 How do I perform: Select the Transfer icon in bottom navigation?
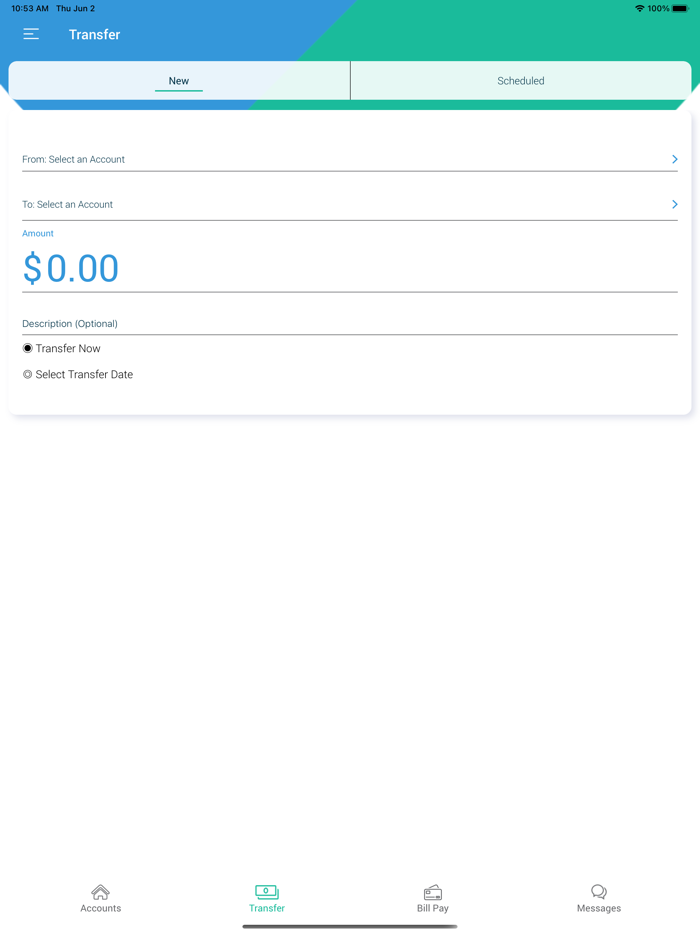click(x=266, y=893)
